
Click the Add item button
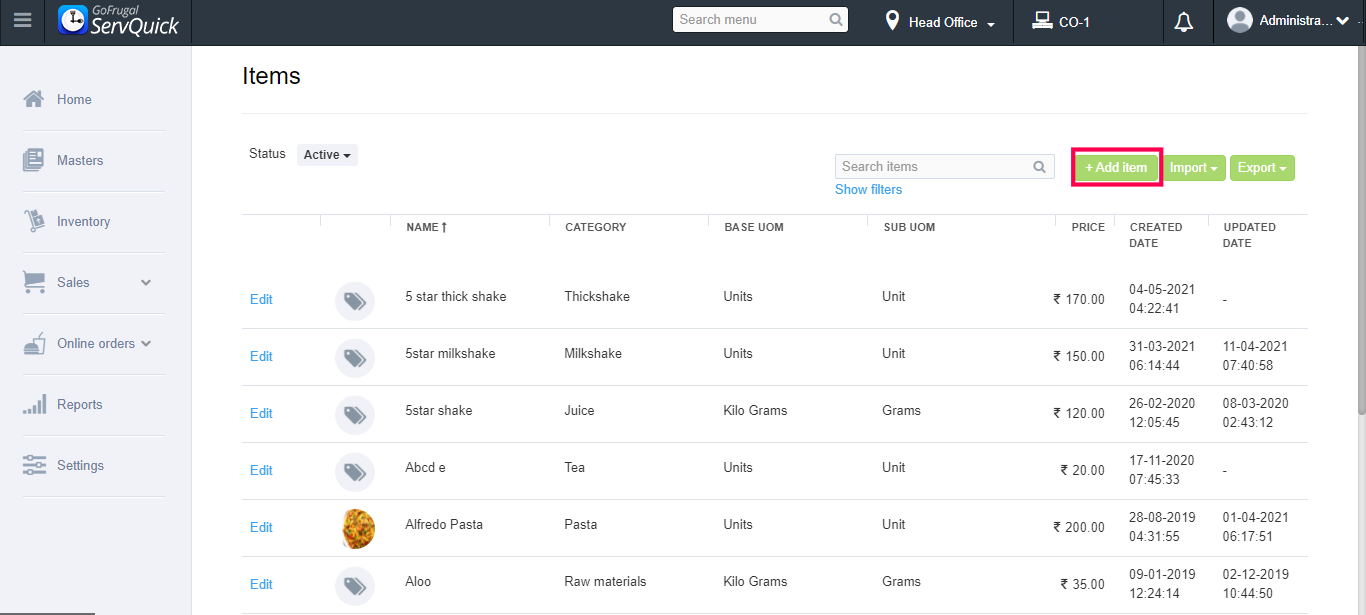pyautogui.click(x=1116, y=168)
